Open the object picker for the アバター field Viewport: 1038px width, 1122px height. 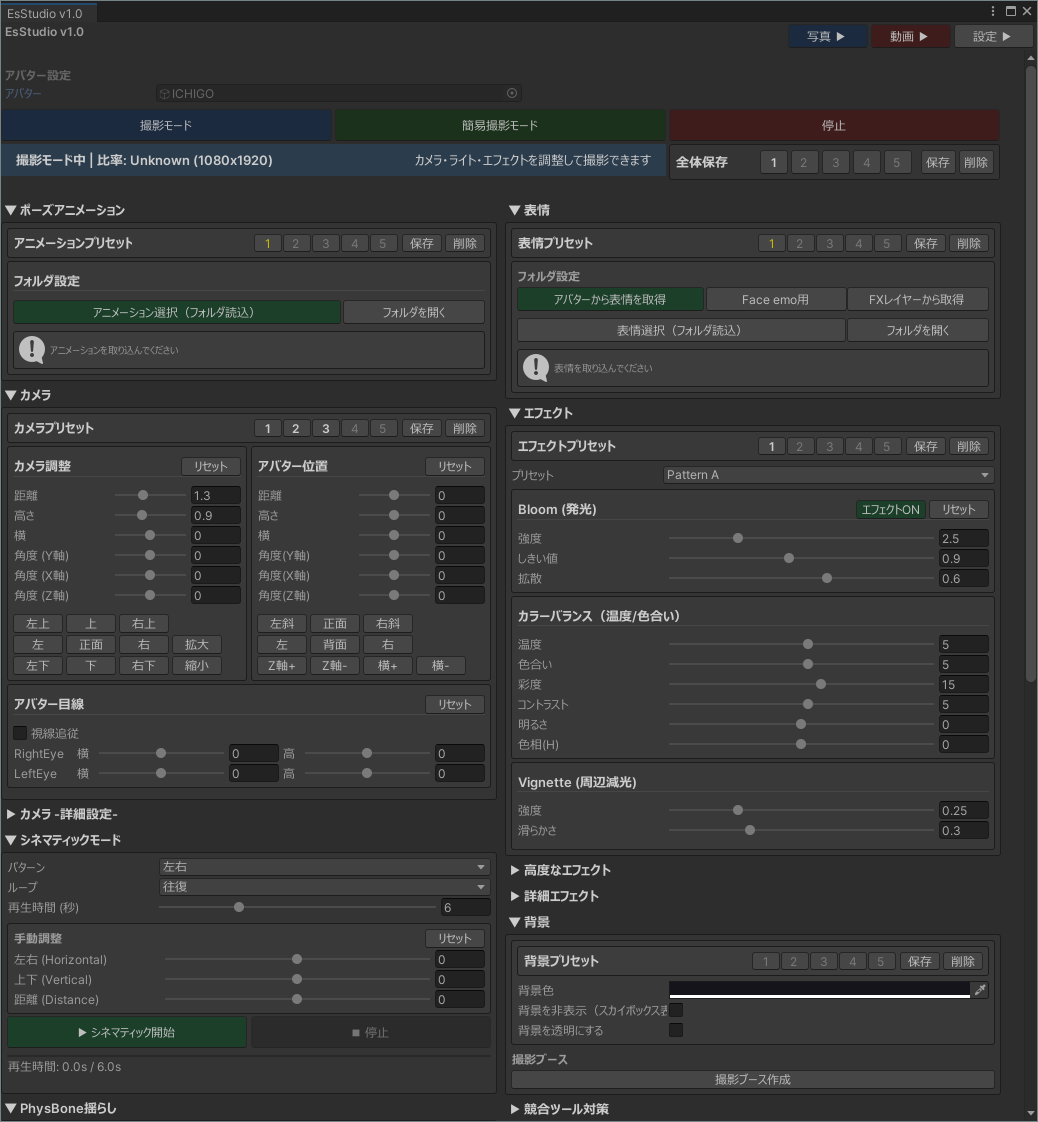[511, 93]
